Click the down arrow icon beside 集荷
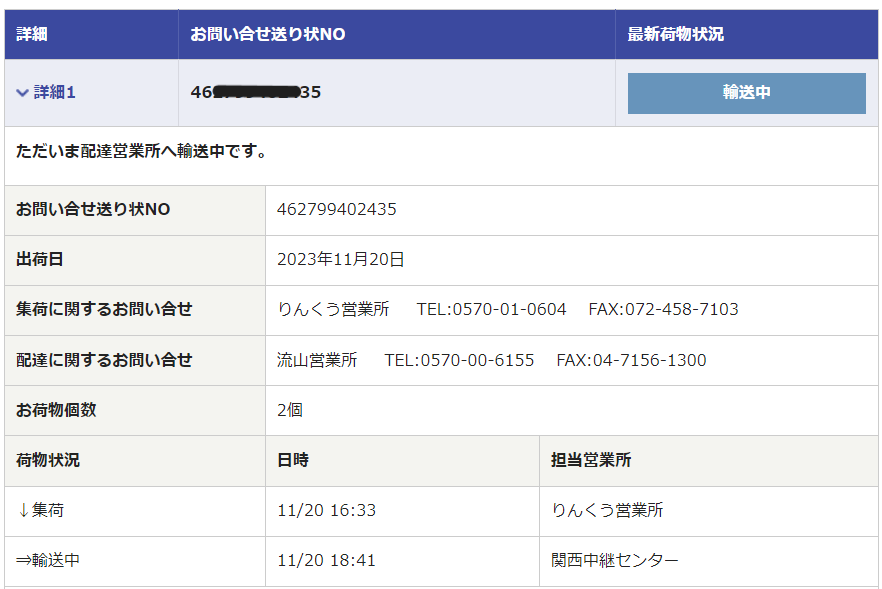This screenshot has height=589, width=882. click(x=24, y=511)
